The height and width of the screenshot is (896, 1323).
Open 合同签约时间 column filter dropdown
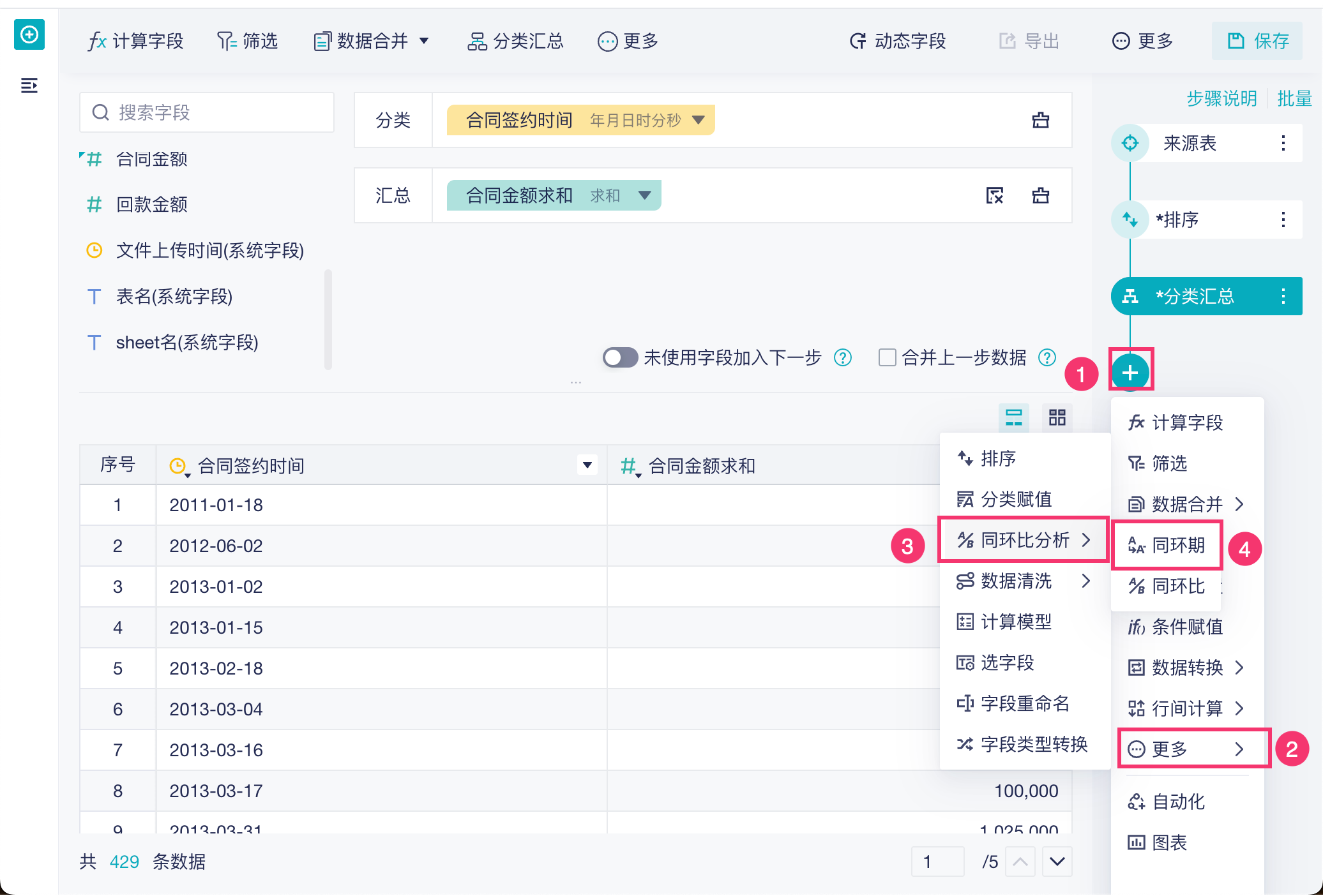(x=587, y=465)
